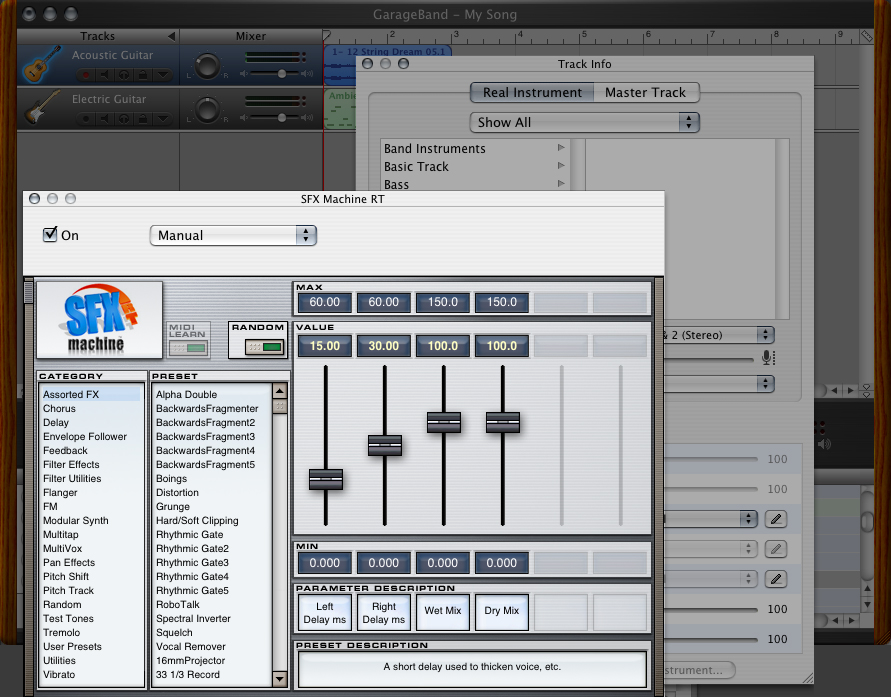Select the Real Instrument tab
This screenshot has height=697, width=891.
532,92
